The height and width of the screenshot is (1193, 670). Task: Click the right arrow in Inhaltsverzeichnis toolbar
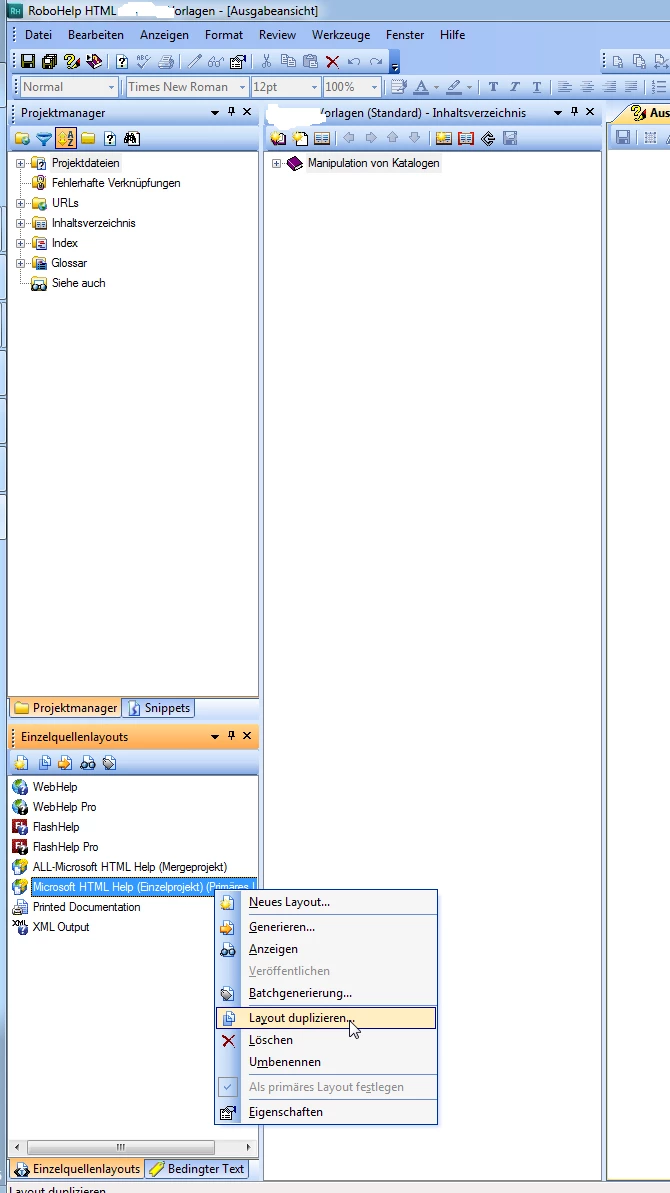(x=371, y=138)
